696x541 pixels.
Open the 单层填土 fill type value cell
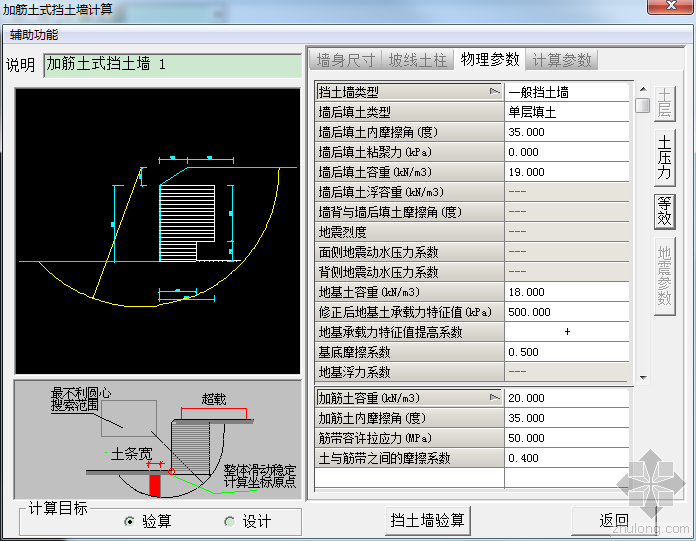pyautogui.click(x=566, y=112)
